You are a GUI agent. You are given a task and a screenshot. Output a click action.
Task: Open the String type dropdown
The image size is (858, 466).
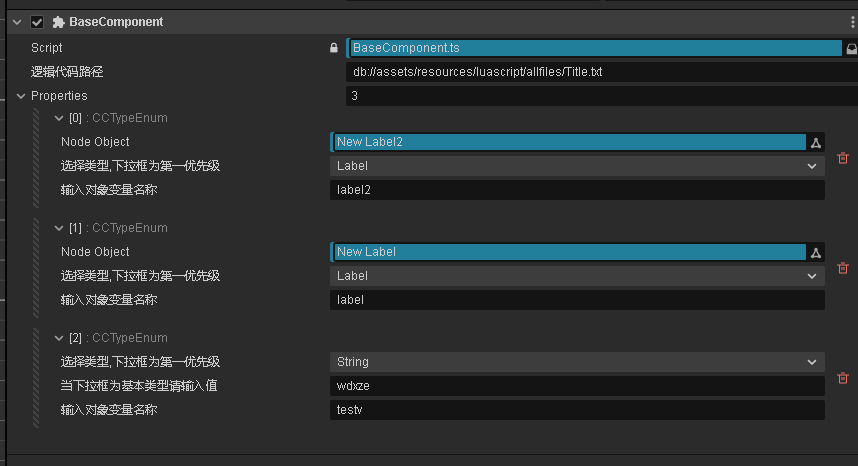(577, 362)
